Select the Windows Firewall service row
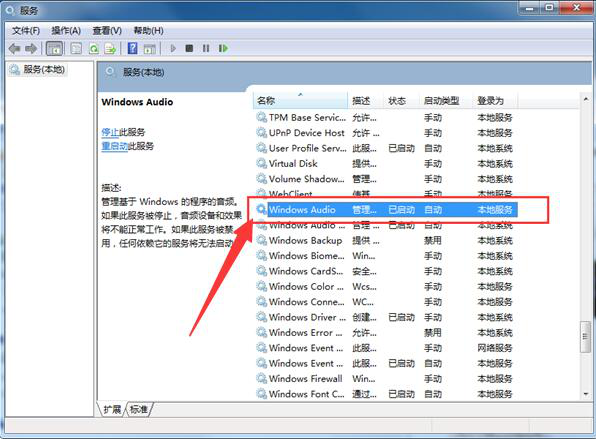Screen dimensions: 596x439 click(386, 379)
